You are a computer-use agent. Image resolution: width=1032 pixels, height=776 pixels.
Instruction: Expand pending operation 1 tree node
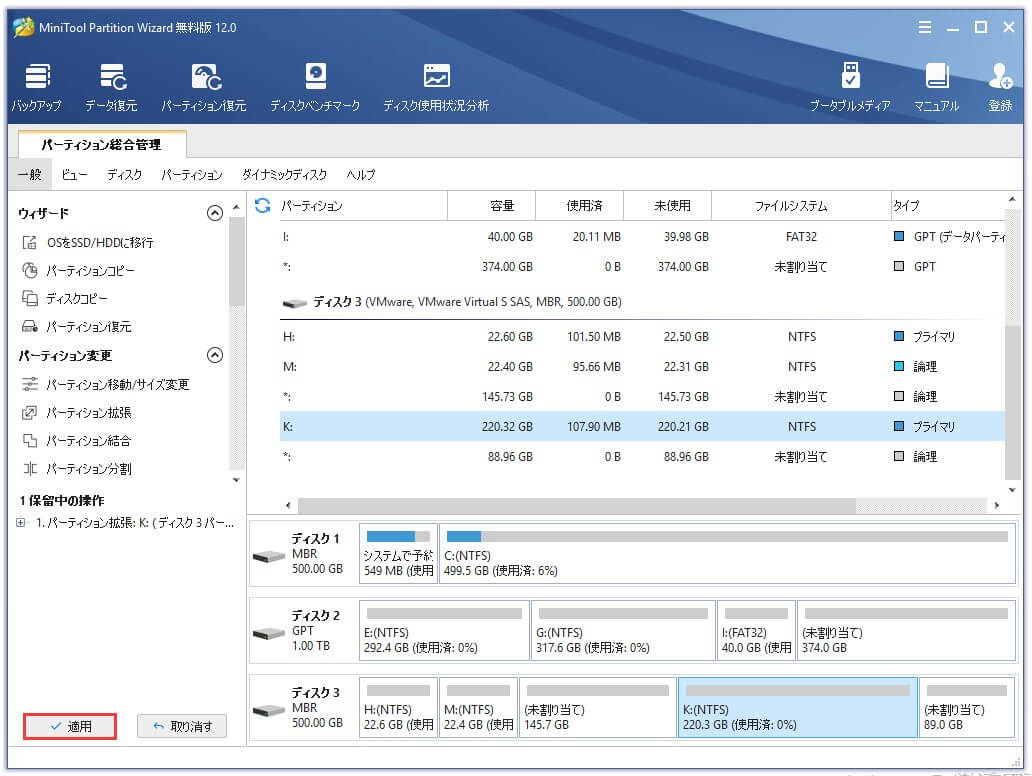(22, 522)
